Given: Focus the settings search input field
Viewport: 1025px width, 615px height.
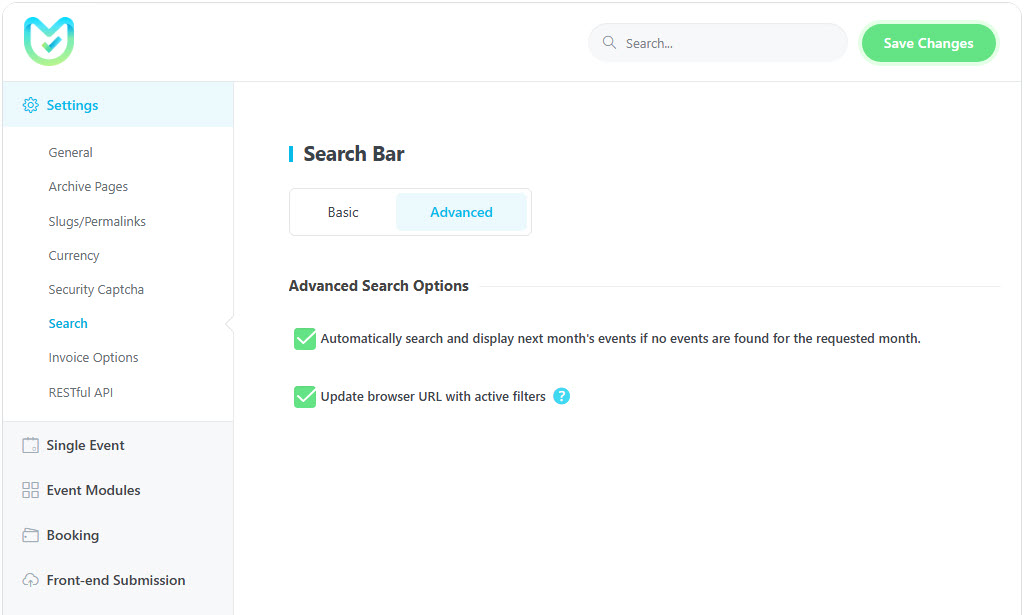Looking at the screenshot, I should click(730, 43).
